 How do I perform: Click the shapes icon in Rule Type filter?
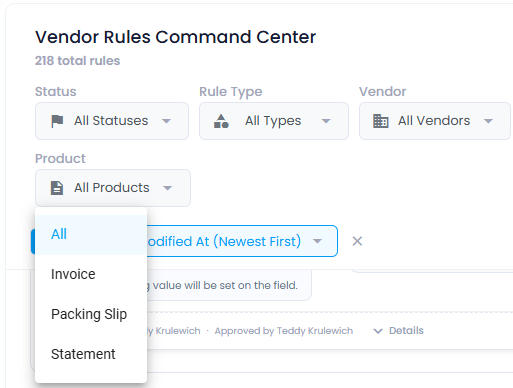221,121
